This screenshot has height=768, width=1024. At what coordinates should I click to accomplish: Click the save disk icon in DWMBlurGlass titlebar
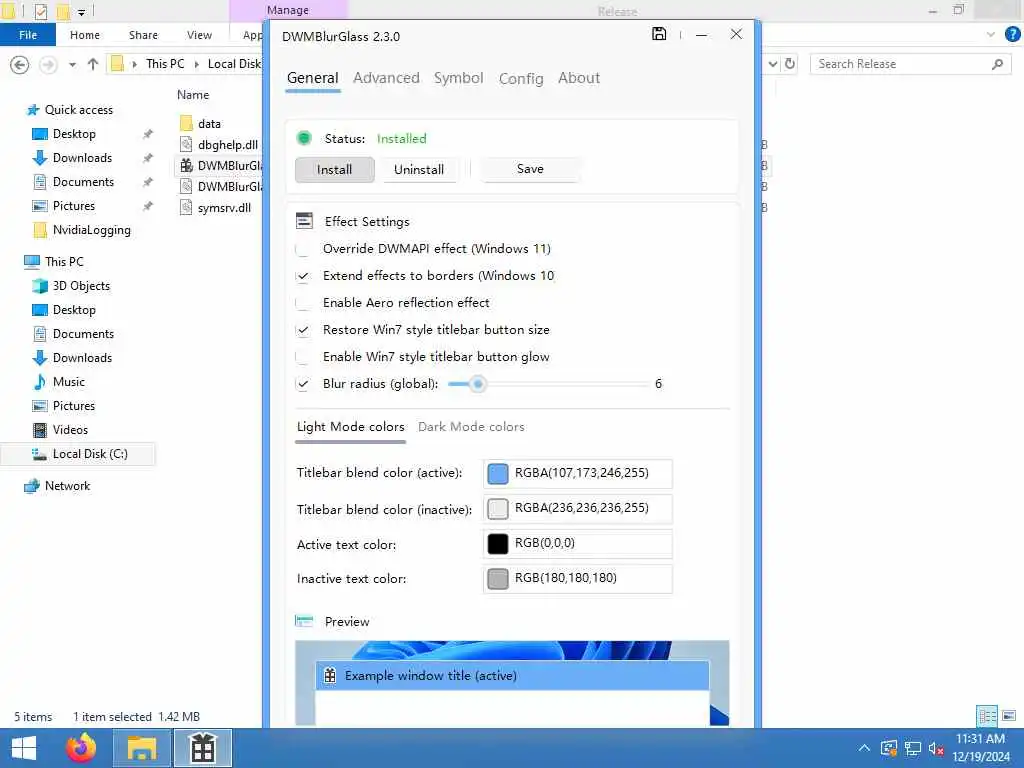tap(659, 34)
